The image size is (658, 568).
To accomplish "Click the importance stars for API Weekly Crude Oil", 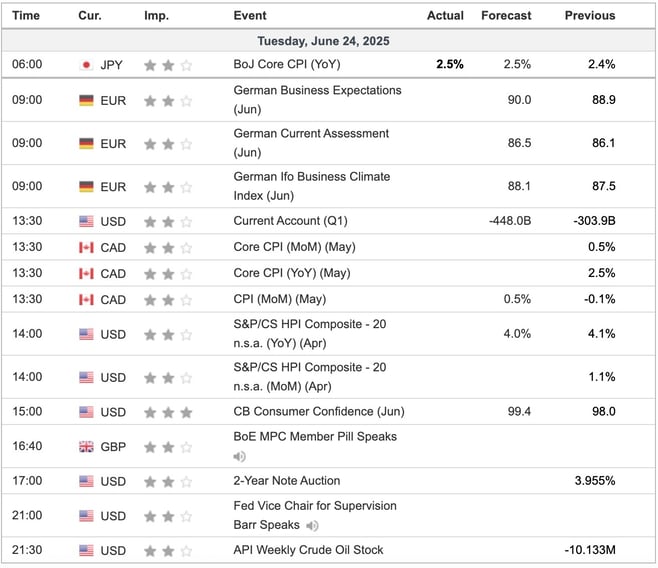I will click(168, 551).
